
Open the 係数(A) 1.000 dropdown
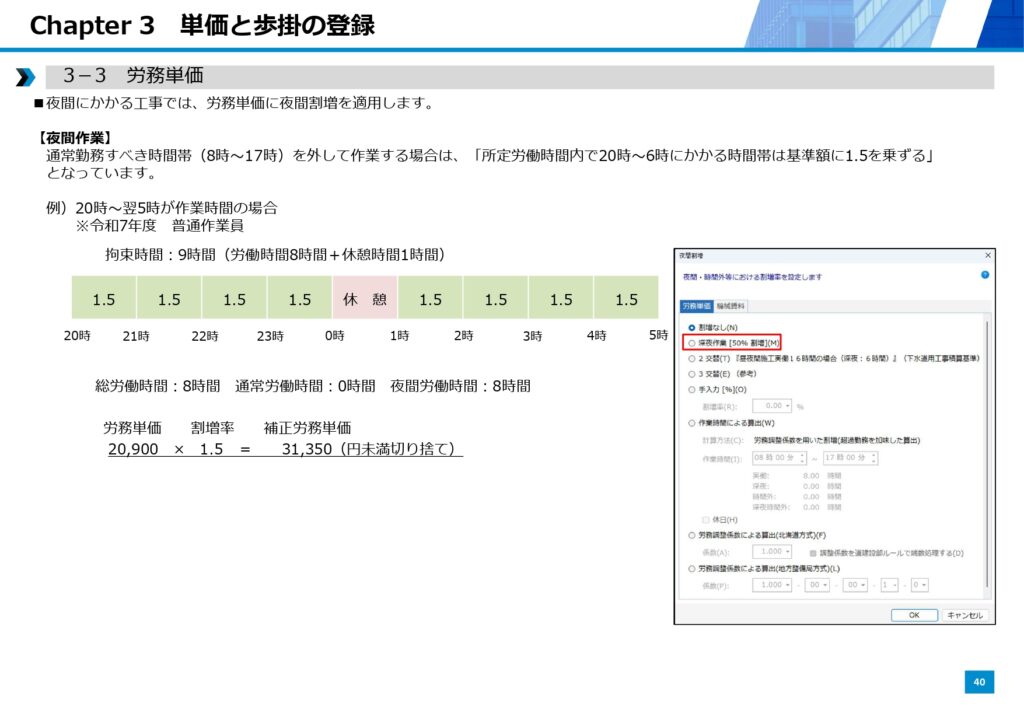pos(788,552)
